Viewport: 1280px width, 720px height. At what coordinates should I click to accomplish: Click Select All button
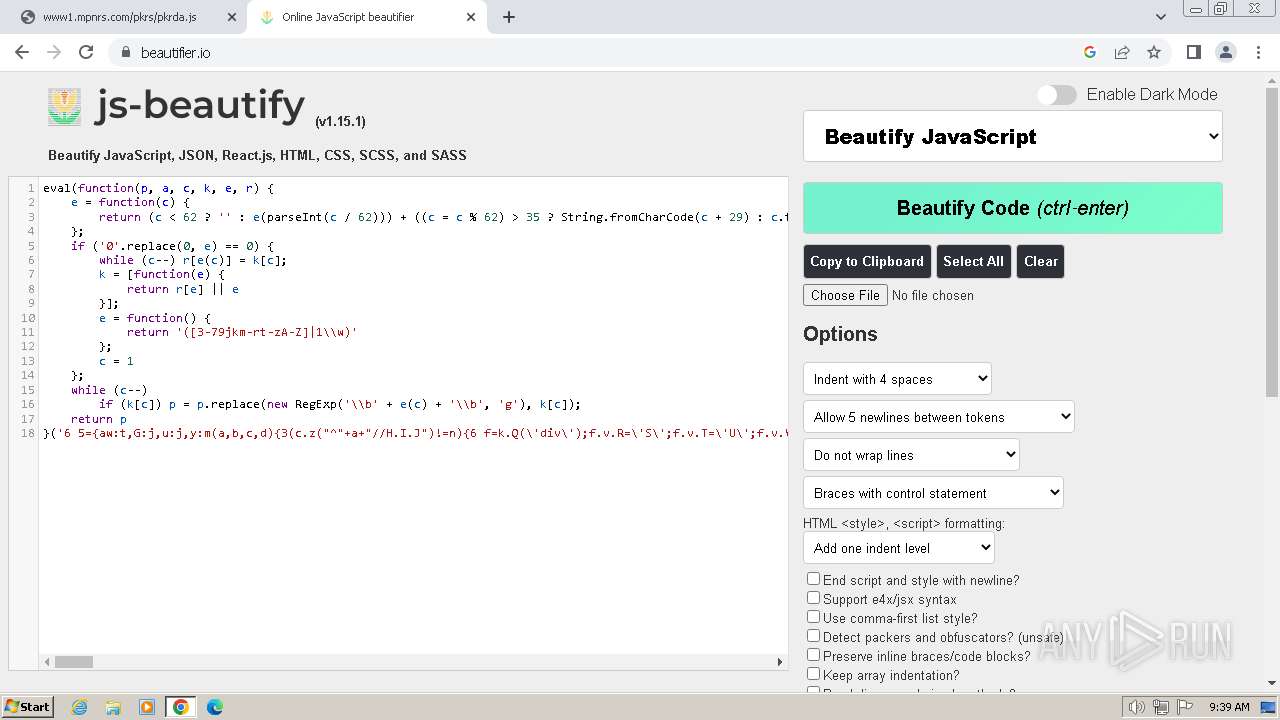pyautogui.click(x=973, y=261)
